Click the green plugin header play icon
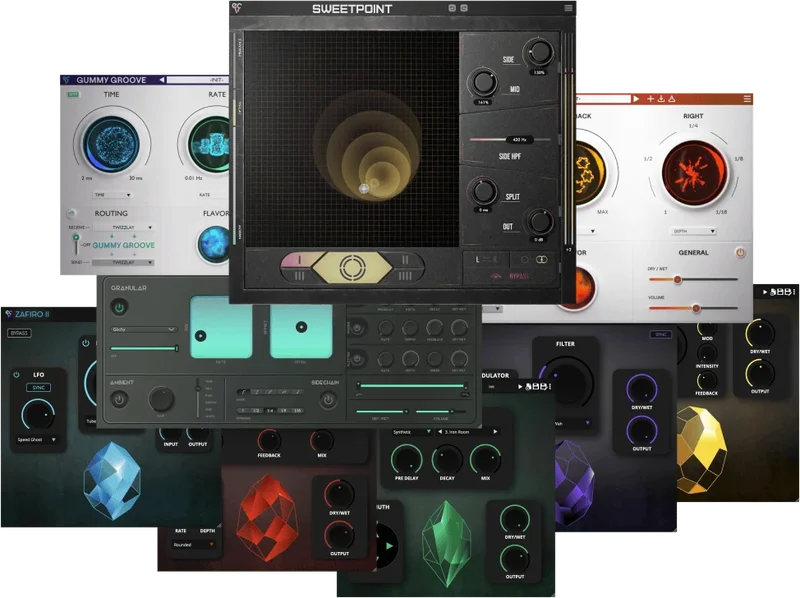This screenshot has width=800, height=598. point(520,387)
